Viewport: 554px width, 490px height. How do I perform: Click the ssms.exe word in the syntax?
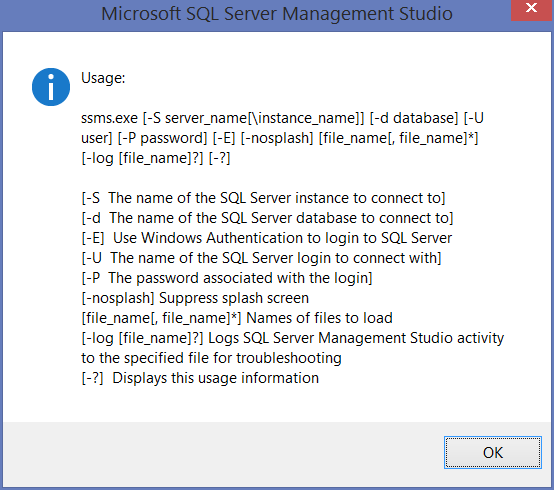[109, 118]
